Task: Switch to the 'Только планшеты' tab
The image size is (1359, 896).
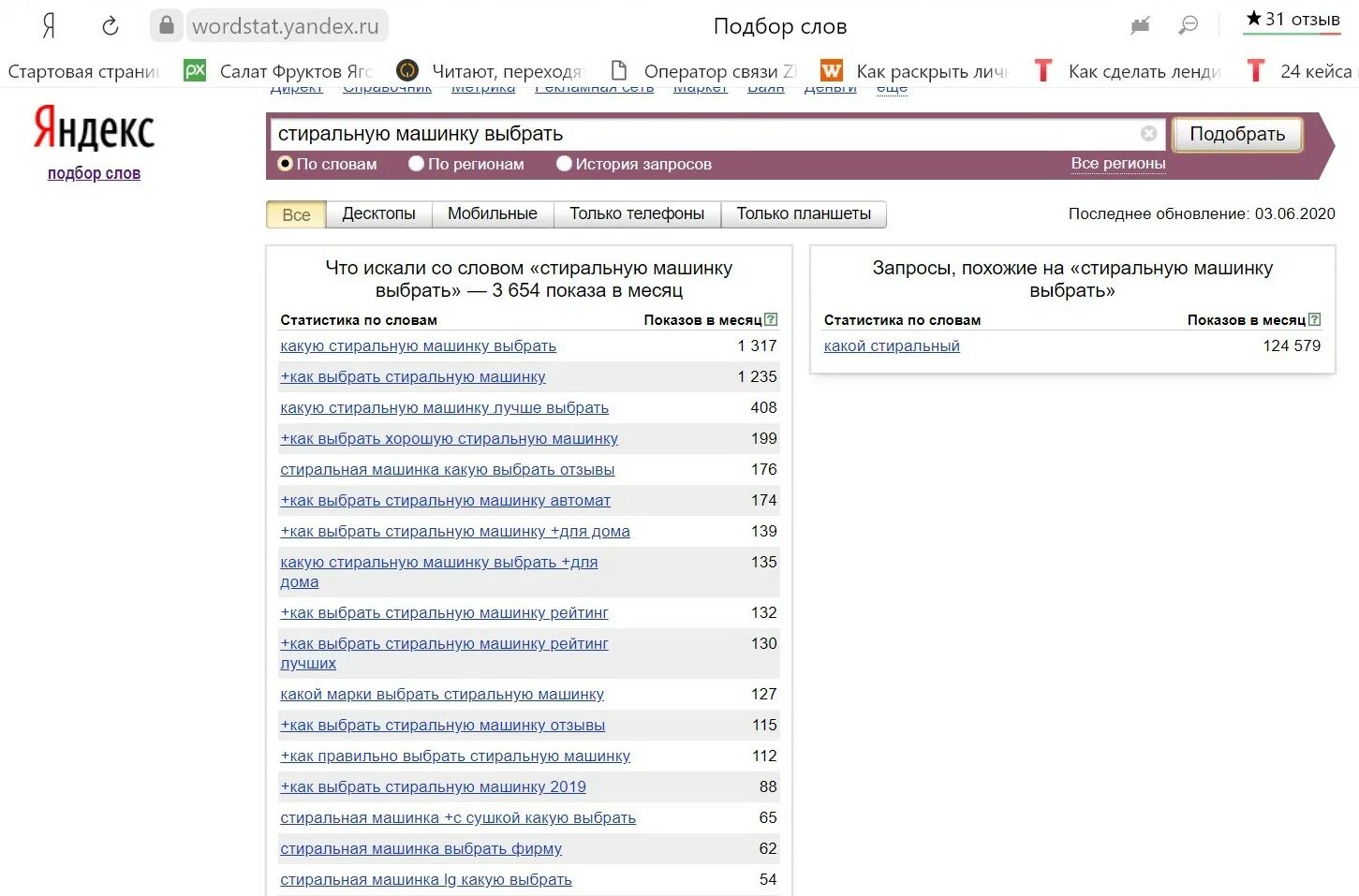Action: [804, 213]
